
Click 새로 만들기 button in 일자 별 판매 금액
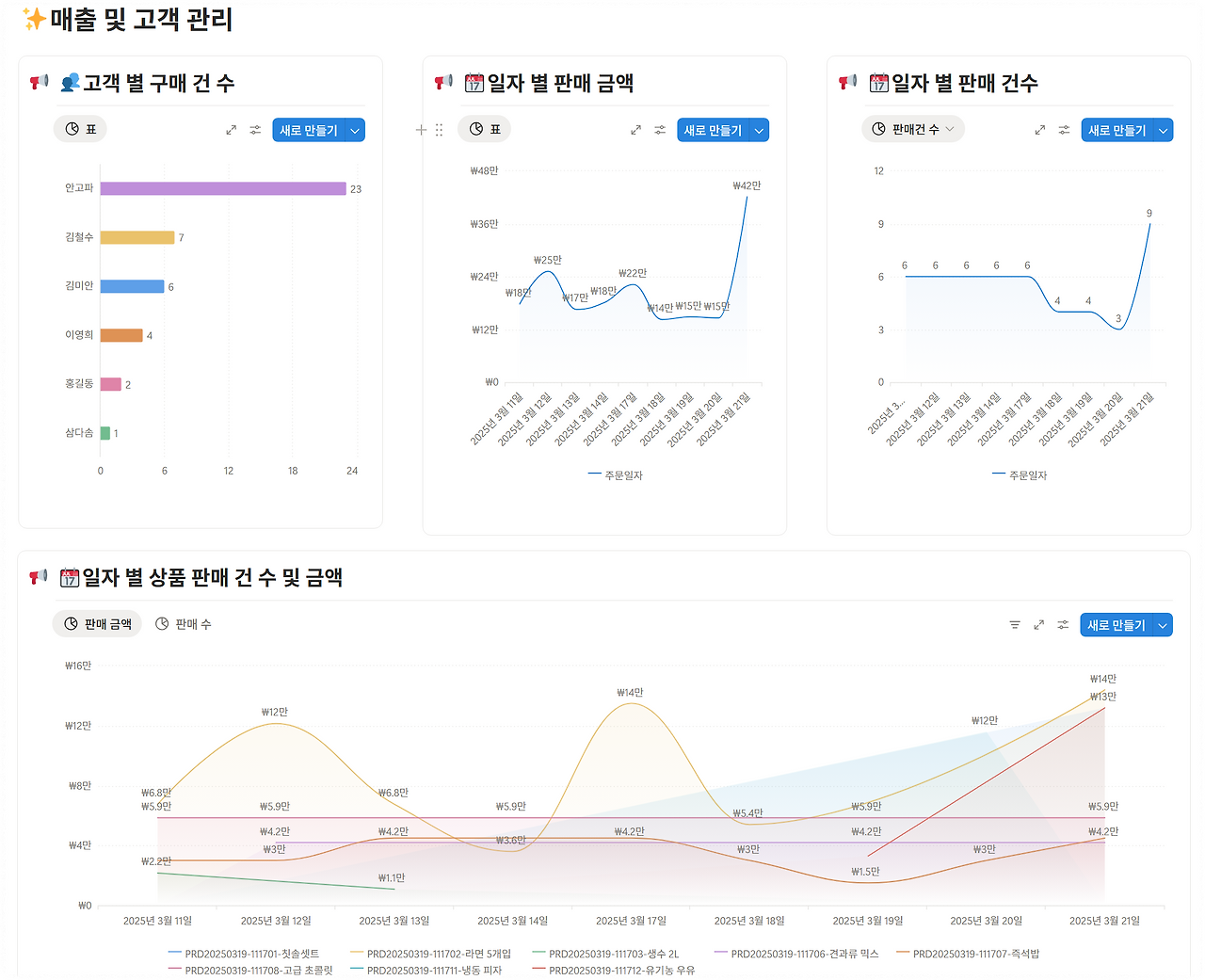coord(713,130)
